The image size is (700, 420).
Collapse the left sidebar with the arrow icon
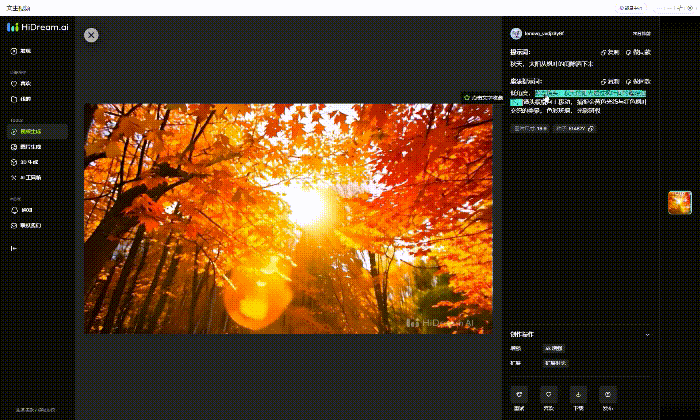(14, 248)
